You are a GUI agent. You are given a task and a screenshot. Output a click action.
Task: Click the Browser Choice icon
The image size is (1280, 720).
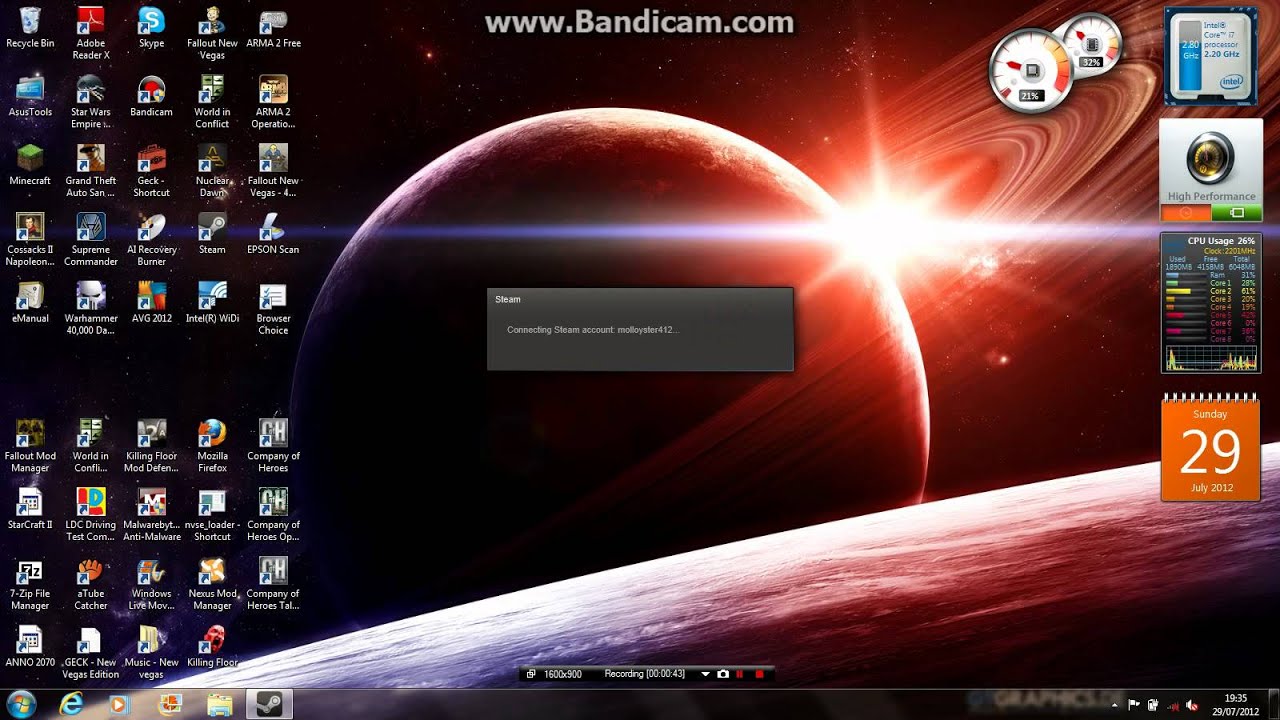pos(273,308)
